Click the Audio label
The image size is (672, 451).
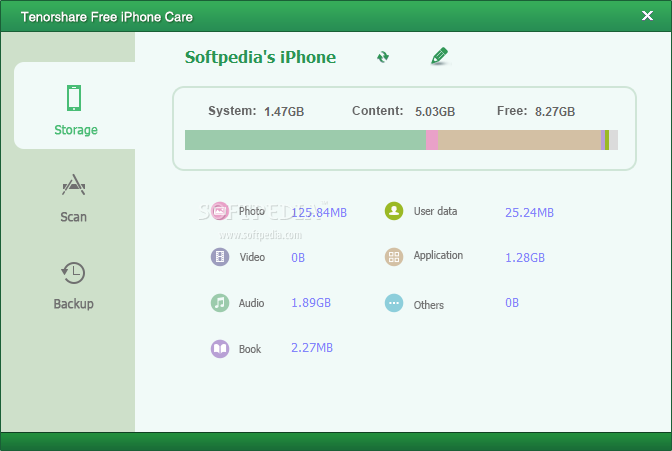(x=251, y=303)
